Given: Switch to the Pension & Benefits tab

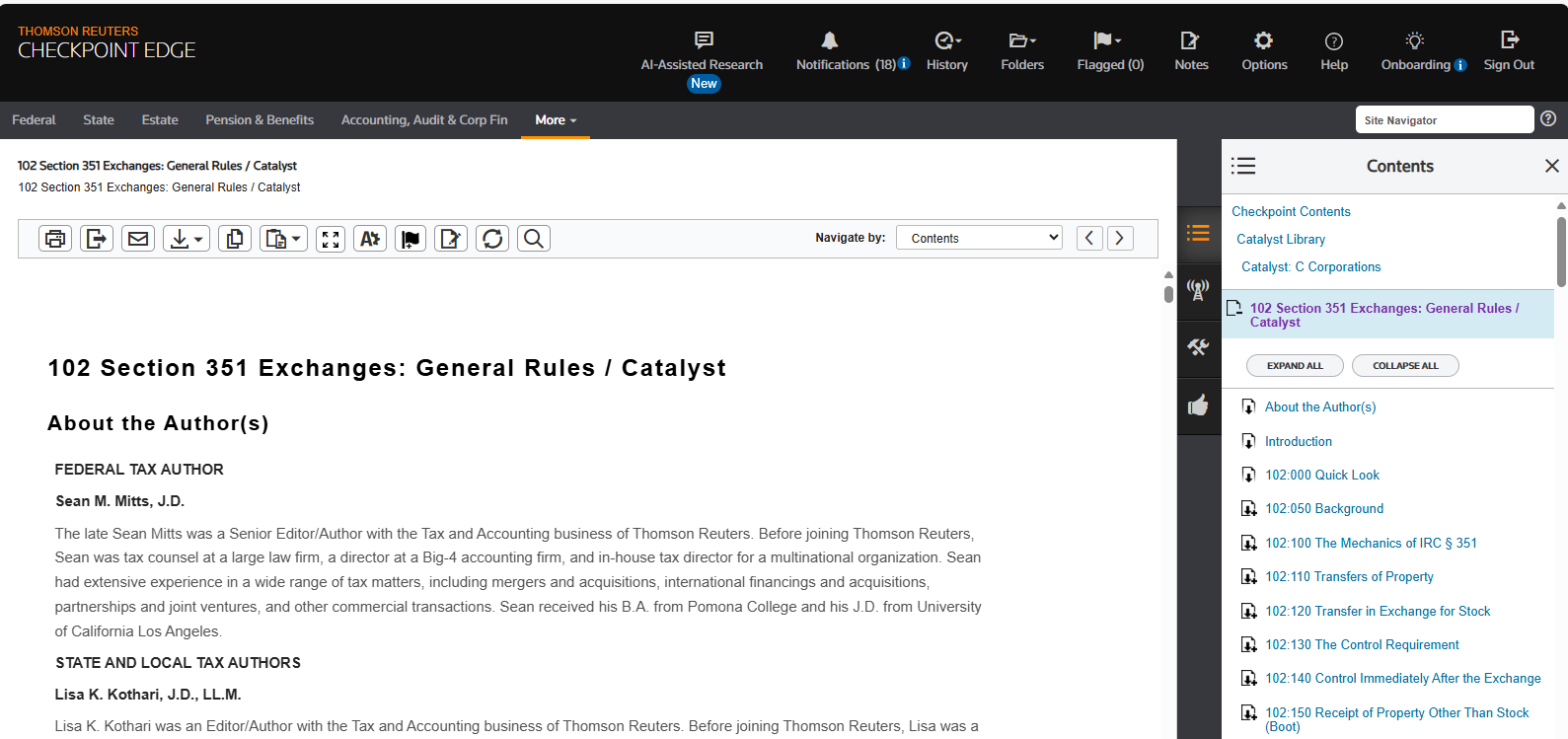Looking at the screenshot, I should [260, 120].
